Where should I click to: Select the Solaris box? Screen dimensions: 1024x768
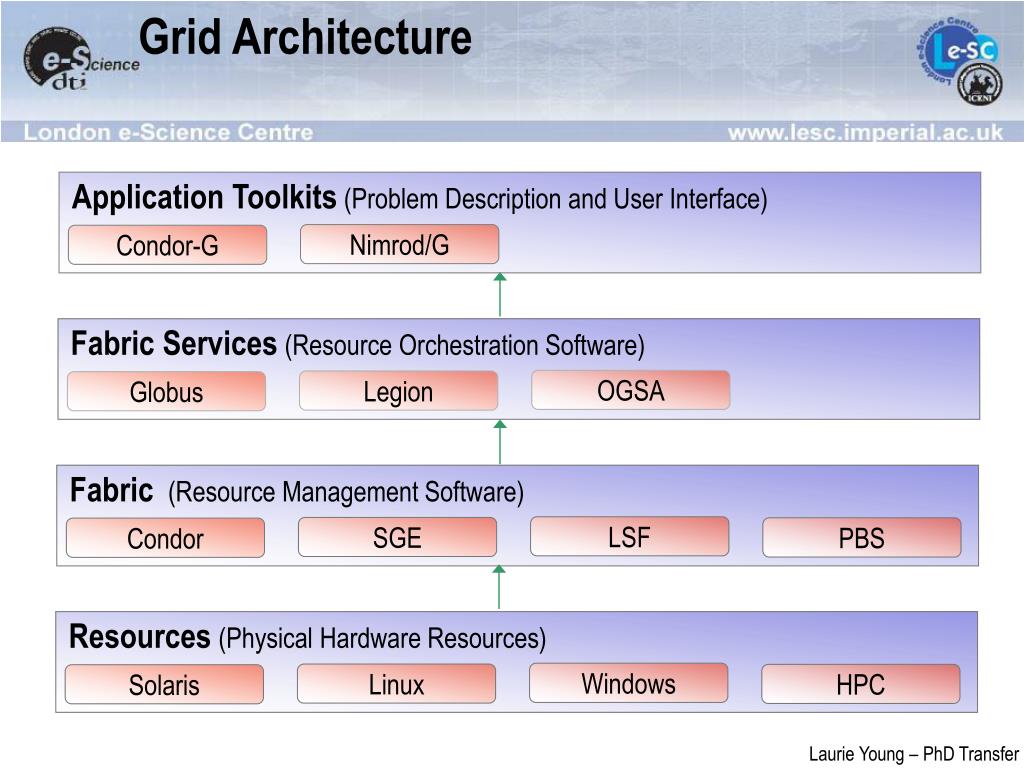click(x=164, y=684)
